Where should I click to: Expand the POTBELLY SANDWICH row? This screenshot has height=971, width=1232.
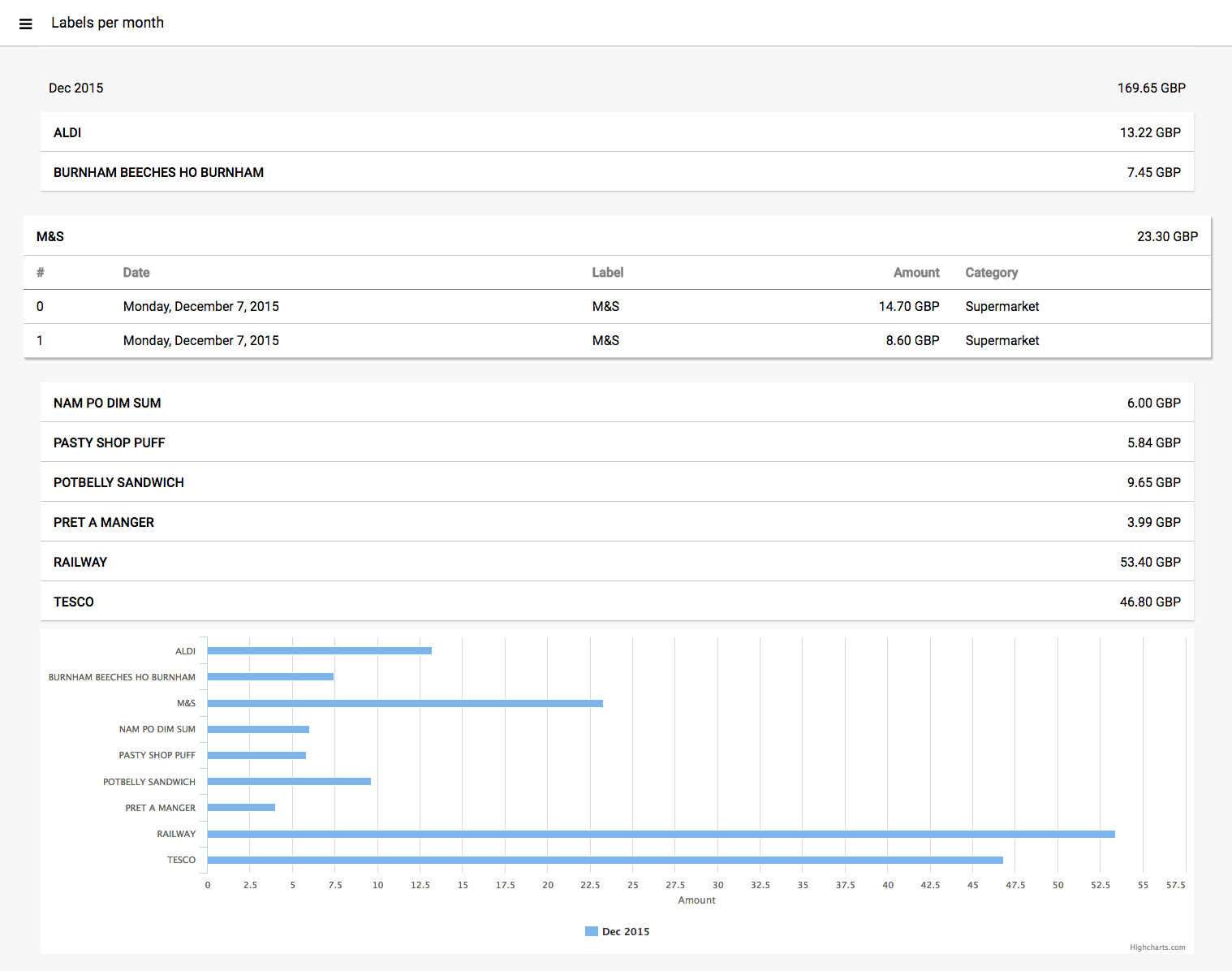[x=617, y=482]
